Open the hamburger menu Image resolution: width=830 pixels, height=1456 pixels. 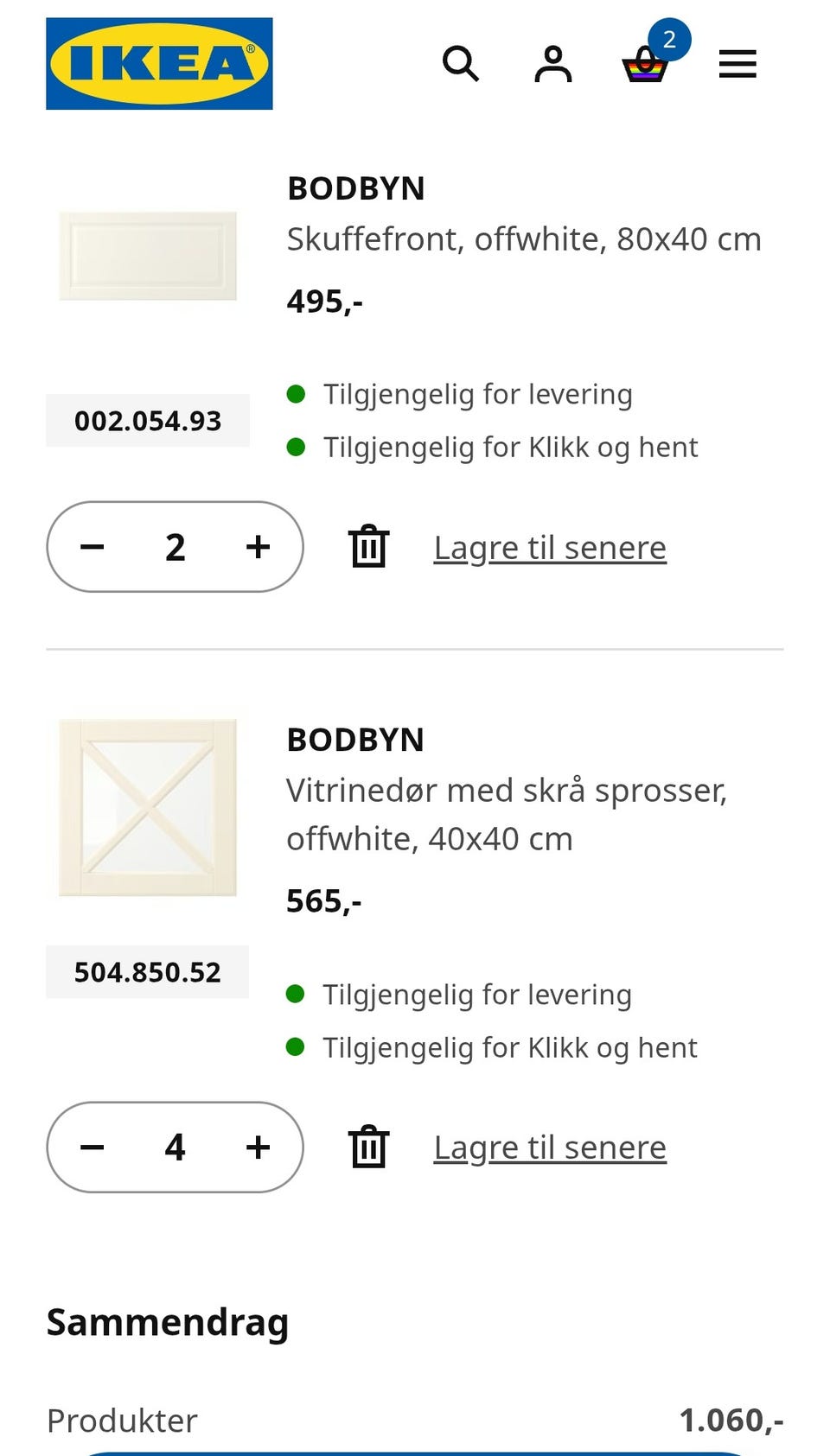click(x=737, y=64)
